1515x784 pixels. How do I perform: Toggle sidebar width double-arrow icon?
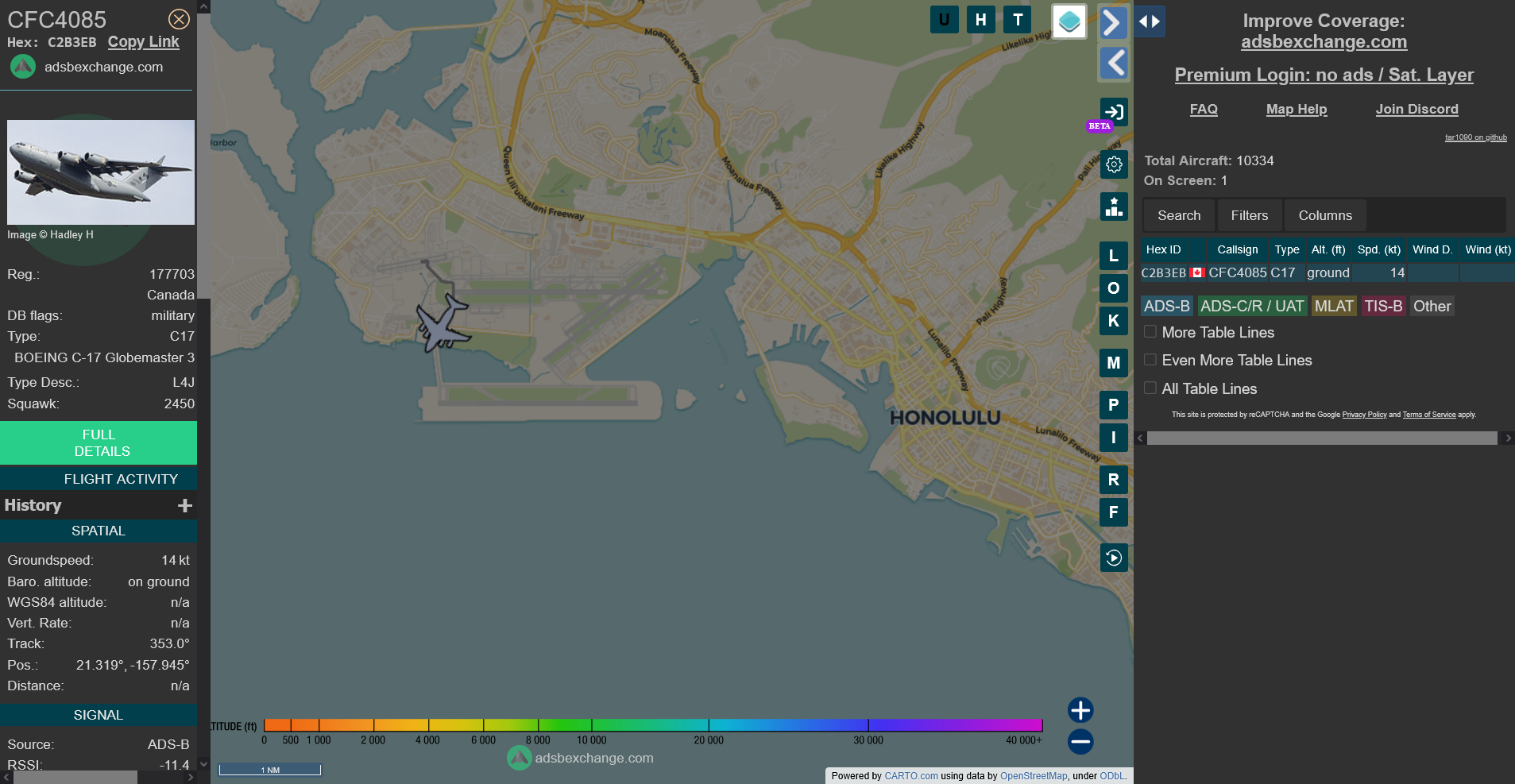point(1150,21)
